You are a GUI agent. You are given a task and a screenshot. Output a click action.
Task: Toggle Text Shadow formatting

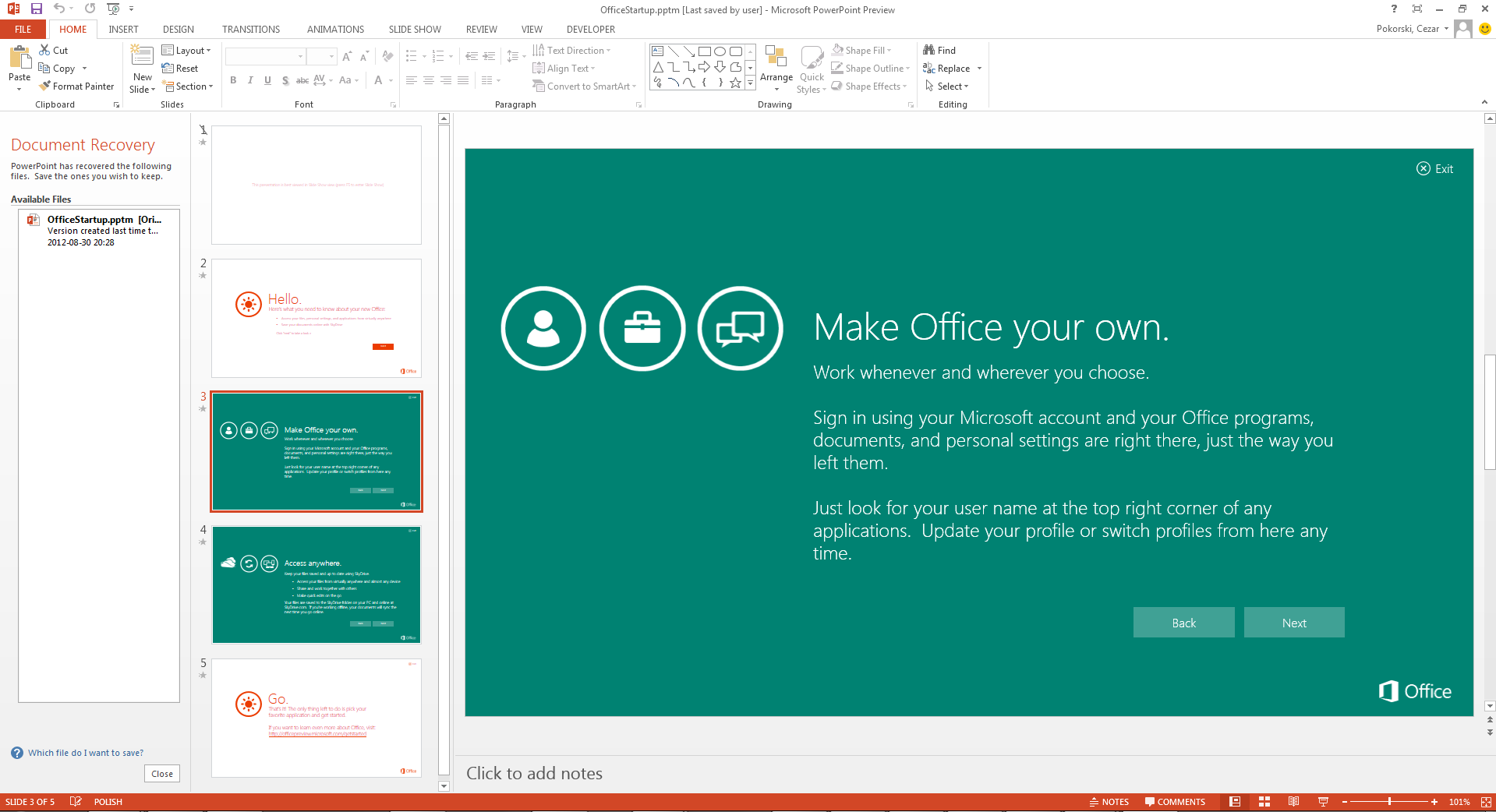[x=285, y=80]
